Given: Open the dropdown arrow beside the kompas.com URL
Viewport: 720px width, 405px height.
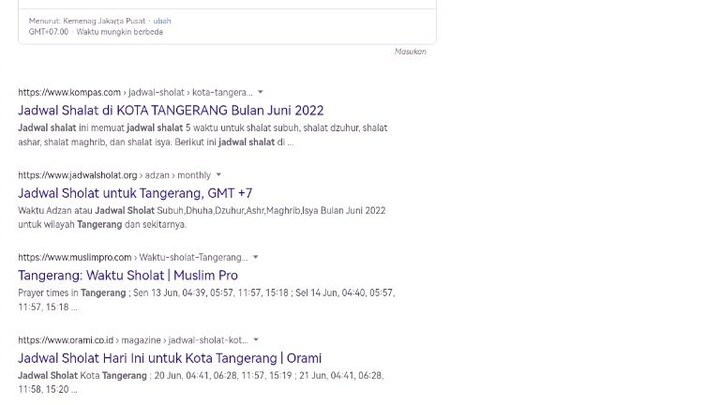Looking at the screenshot, I should [261, 93].
